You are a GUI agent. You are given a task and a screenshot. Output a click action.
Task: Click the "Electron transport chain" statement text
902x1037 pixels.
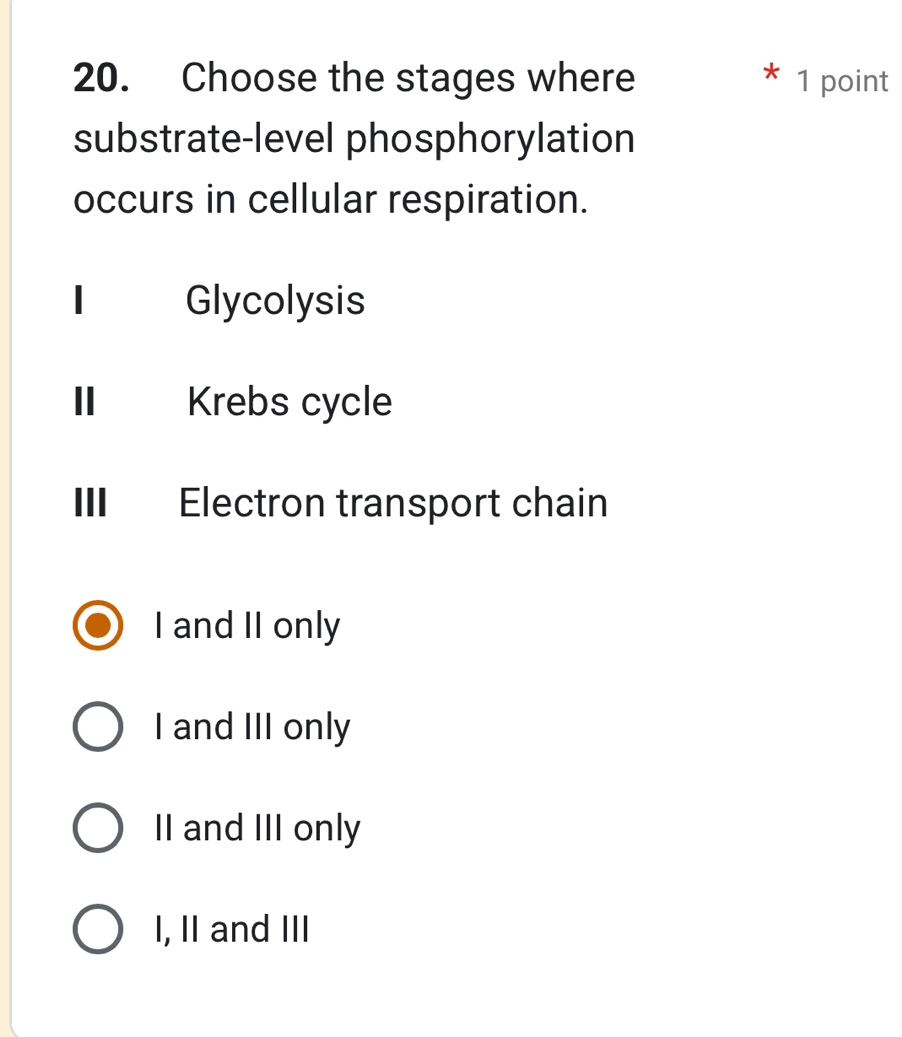coord(393,503)
